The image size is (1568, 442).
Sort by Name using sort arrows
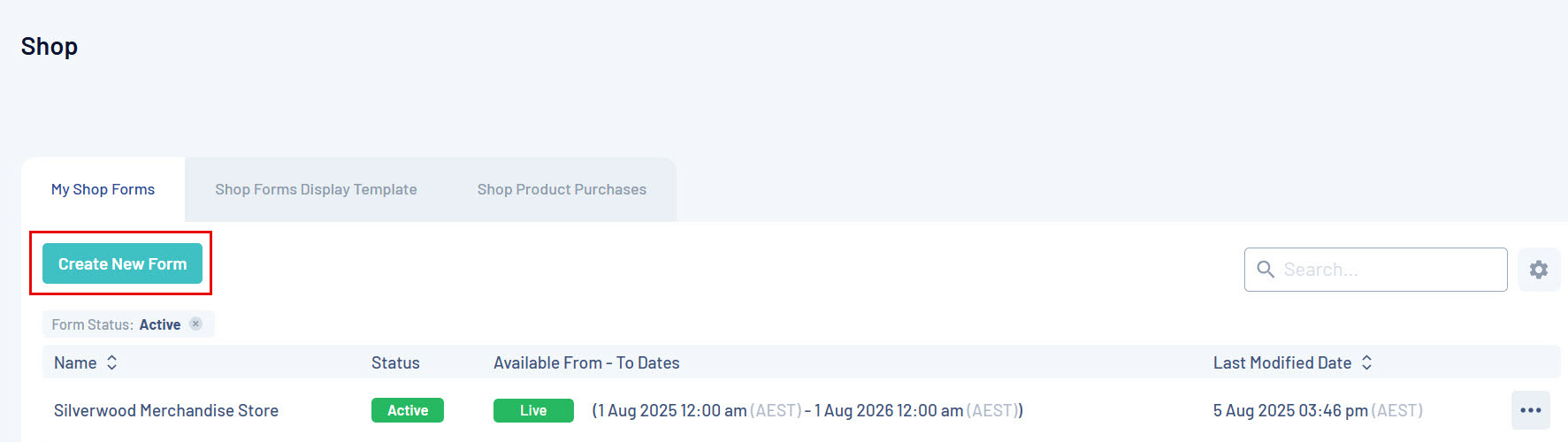(111, 362)
